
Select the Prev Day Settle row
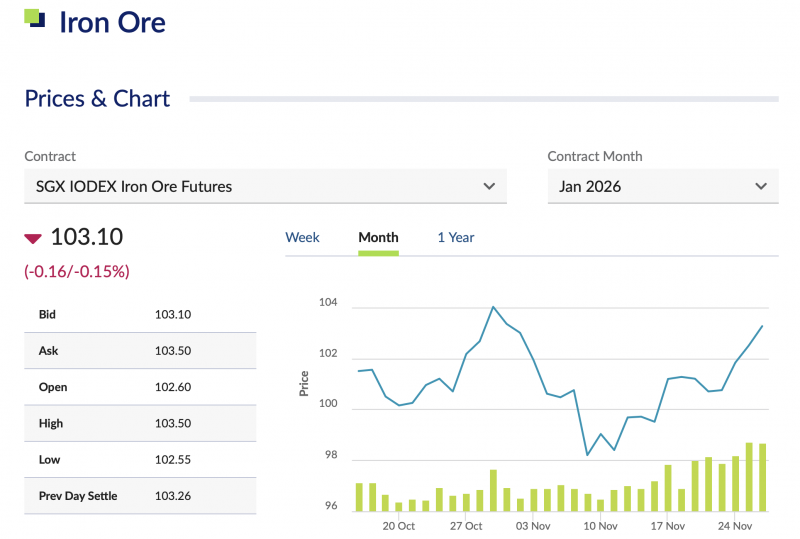coord(140,496)
